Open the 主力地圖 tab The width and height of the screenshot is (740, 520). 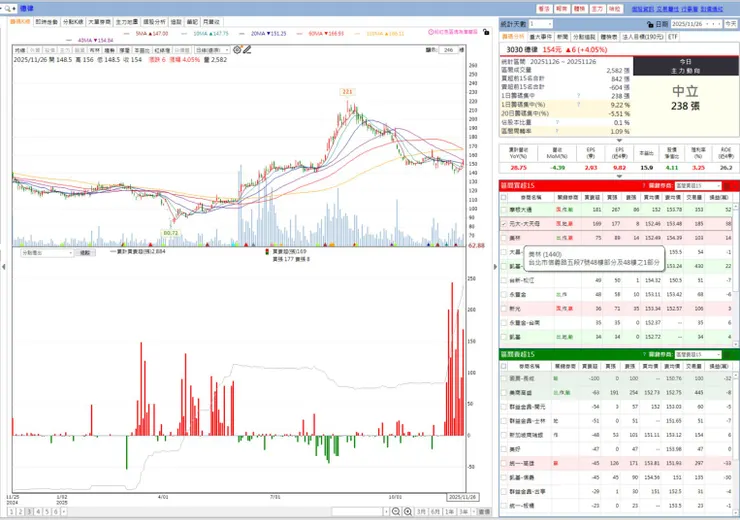(127, 22)
